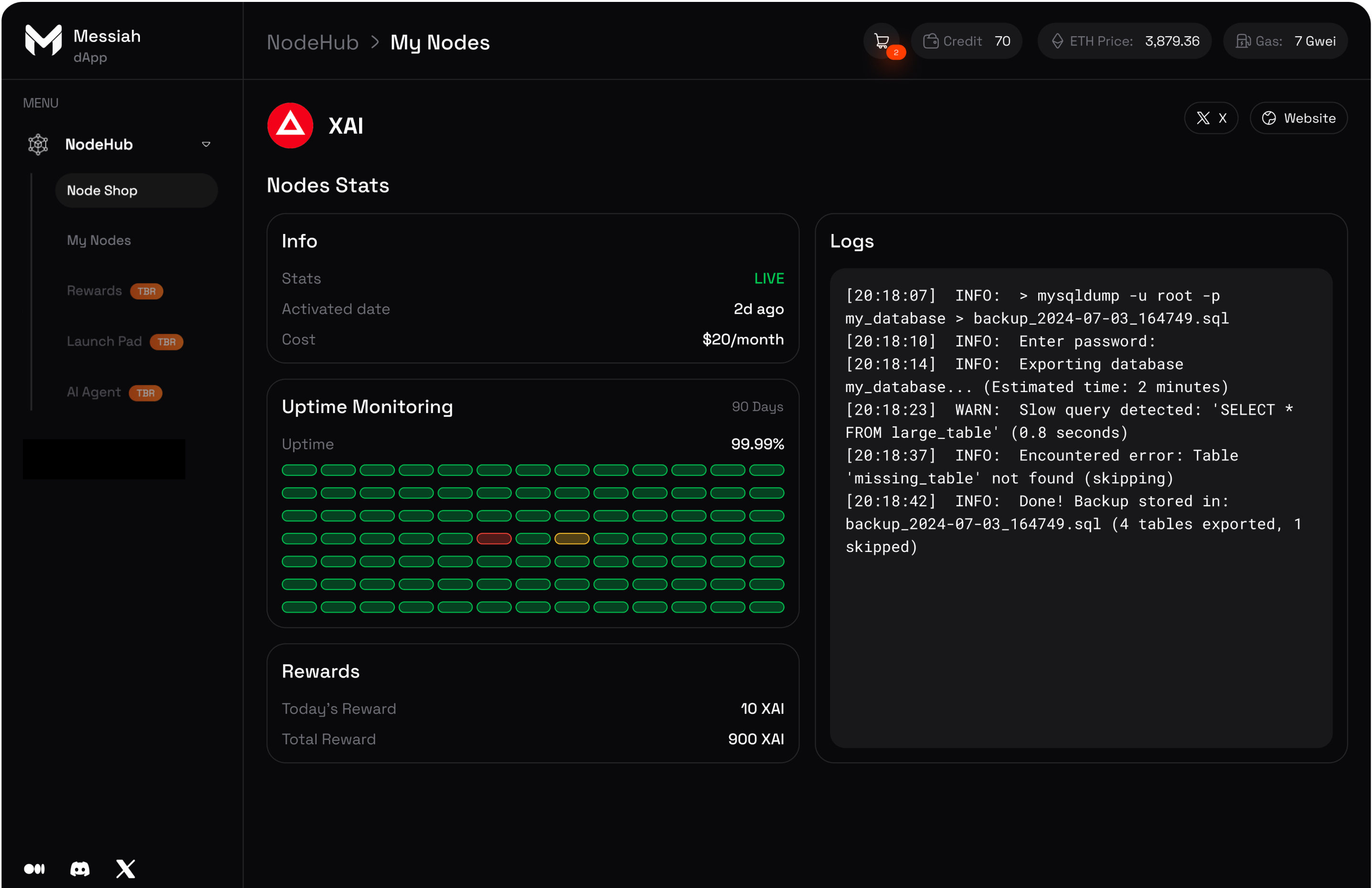Open AI Agent menu item
1372x888 pixels.
94,392
